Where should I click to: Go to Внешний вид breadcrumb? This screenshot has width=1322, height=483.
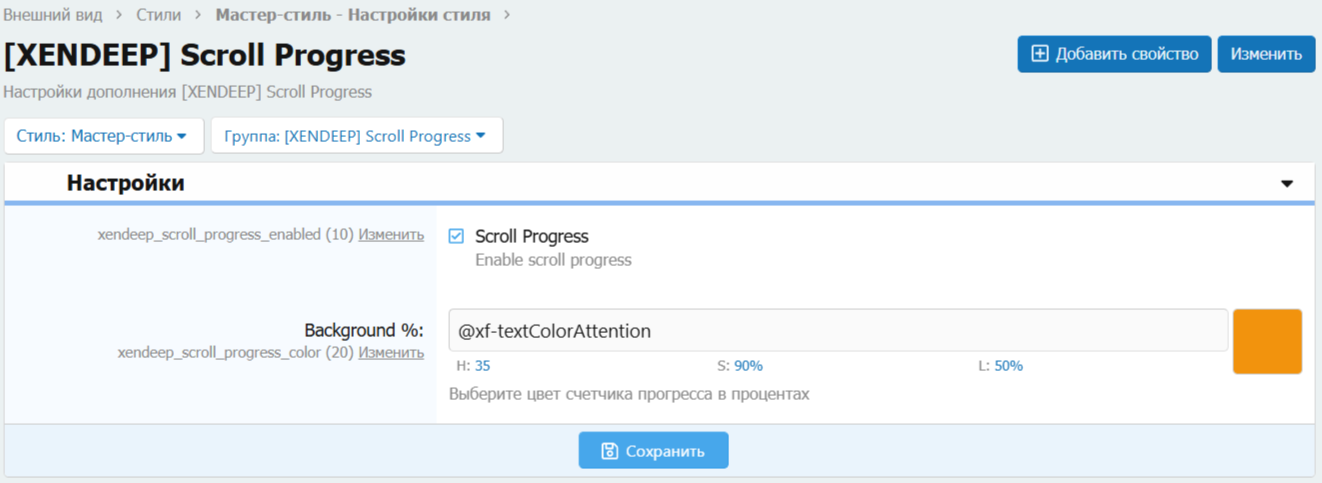coord(53,15)
